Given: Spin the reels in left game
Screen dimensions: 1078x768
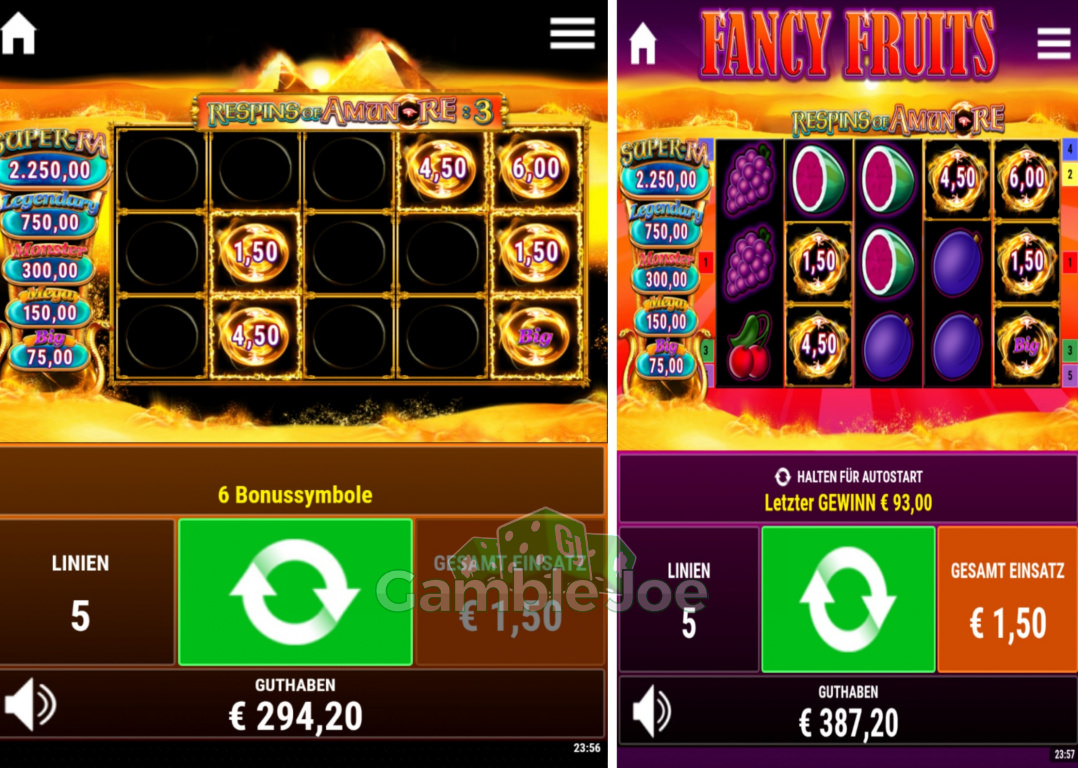Looking at the screenshot, I should tap(295, 592).
